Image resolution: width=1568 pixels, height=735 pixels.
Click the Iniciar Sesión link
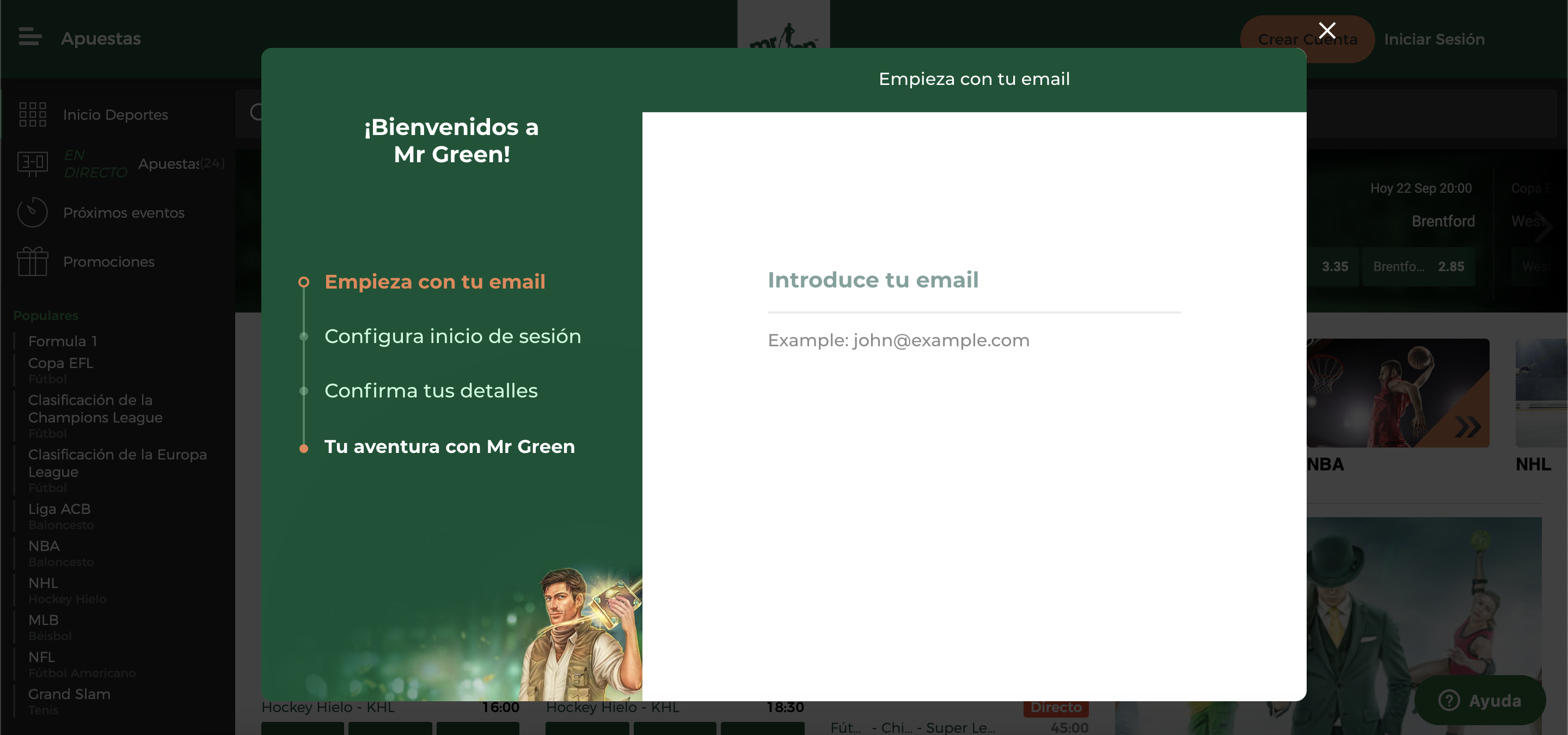click(x=1434, y=39)
